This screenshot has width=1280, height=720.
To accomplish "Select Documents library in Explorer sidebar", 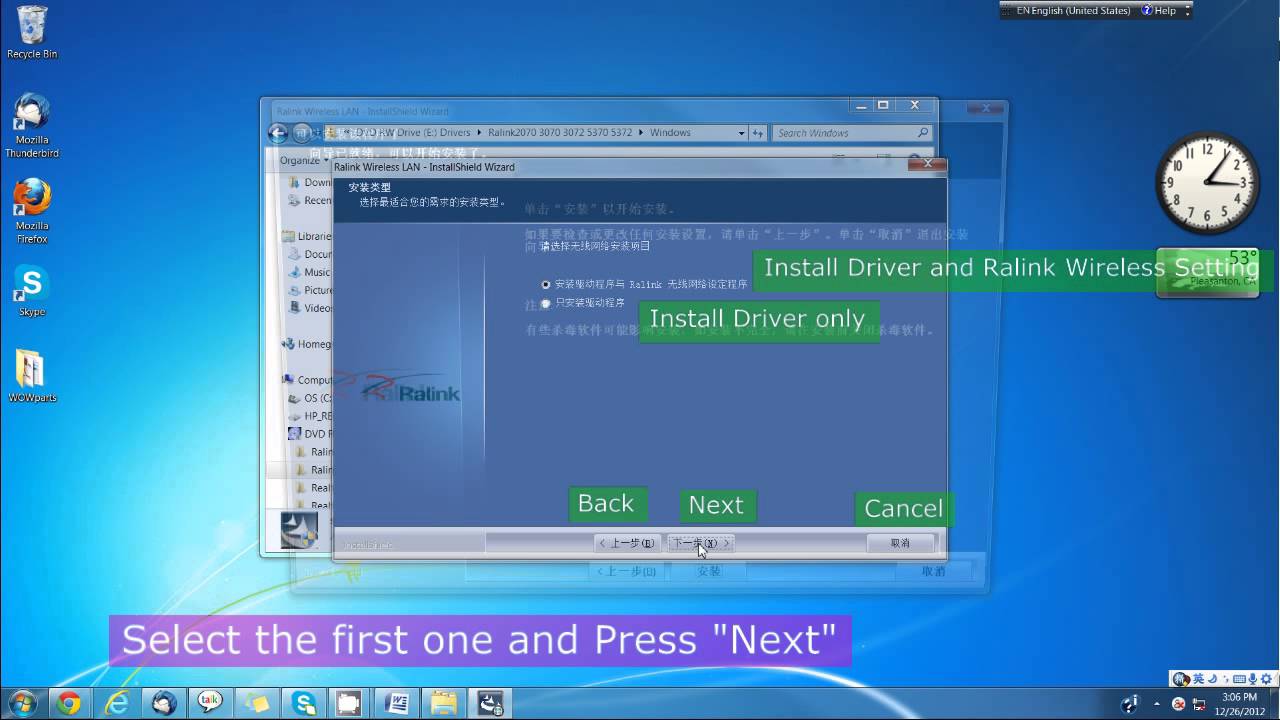I will pos(311,255).
